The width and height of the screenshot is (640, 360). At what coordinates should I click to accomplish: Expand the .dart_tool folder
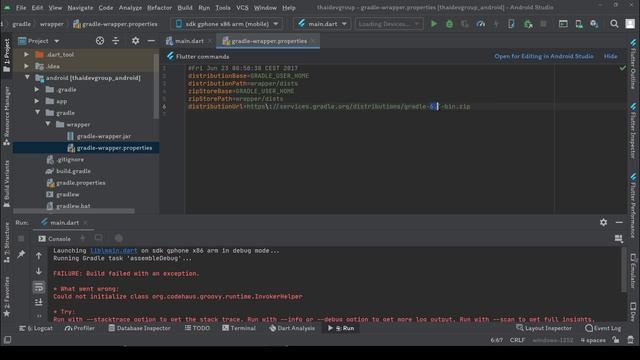click(x=27, y=54)
